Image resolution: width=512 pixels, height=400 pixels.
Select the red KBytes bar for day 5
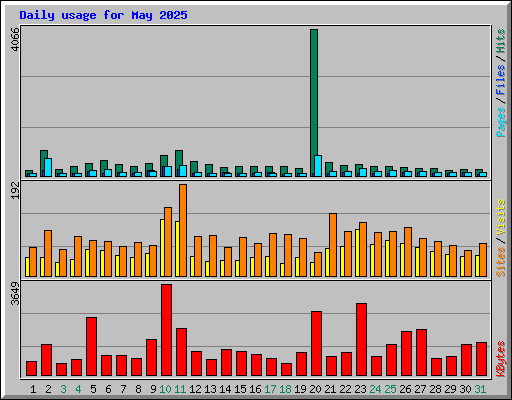point(91,346)
